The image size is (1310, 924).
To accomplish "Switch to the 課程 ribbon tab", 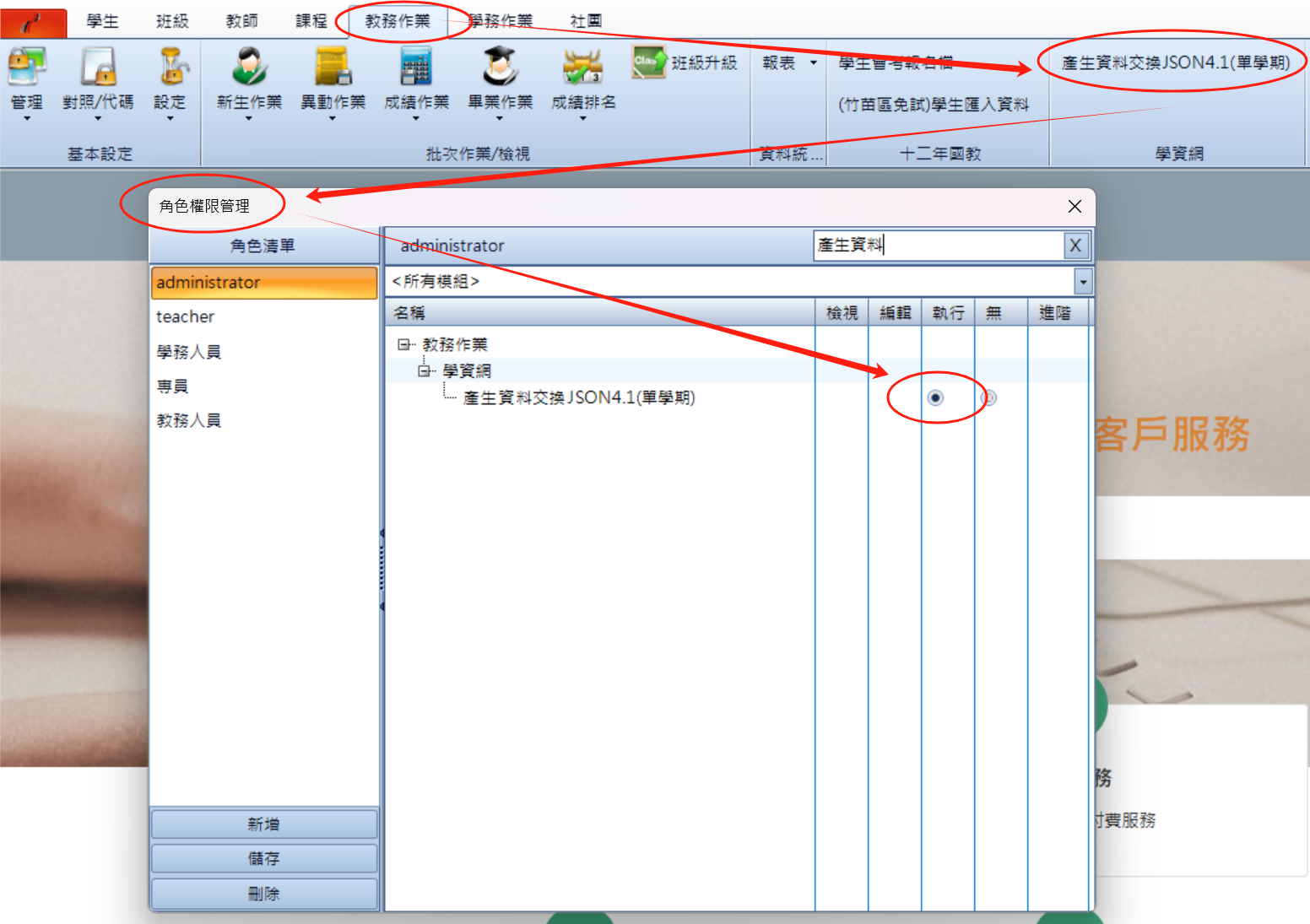I will [311, 21].
